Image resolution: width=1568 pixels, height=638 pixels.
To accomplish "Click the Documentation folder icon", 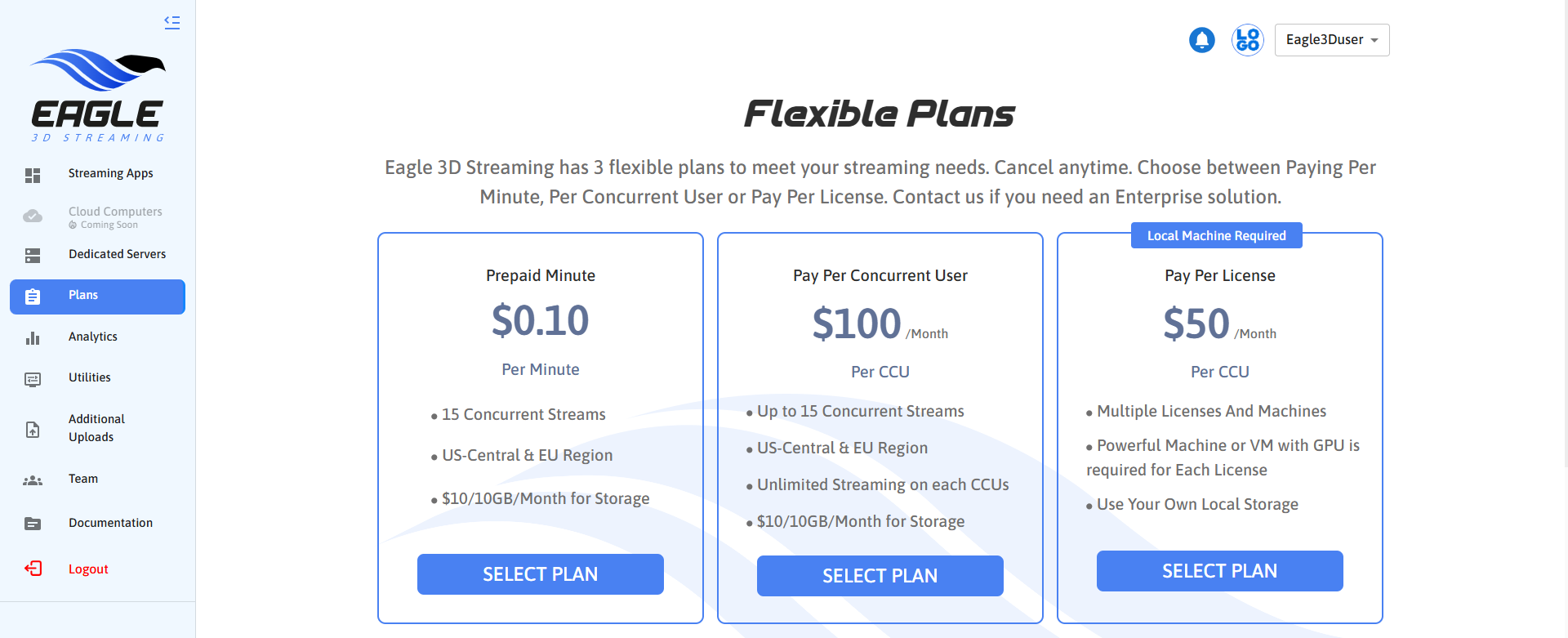I will point(33,524).
